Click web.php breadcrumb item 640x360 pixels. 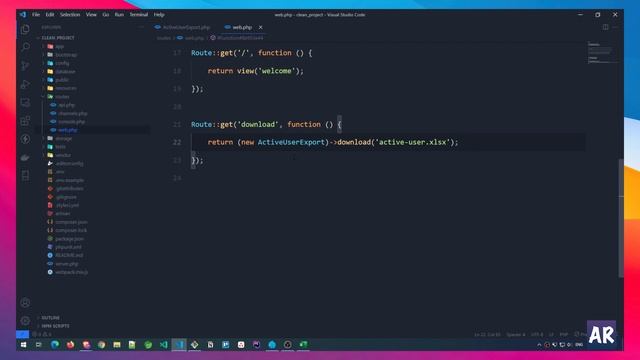tap(194, 38)
